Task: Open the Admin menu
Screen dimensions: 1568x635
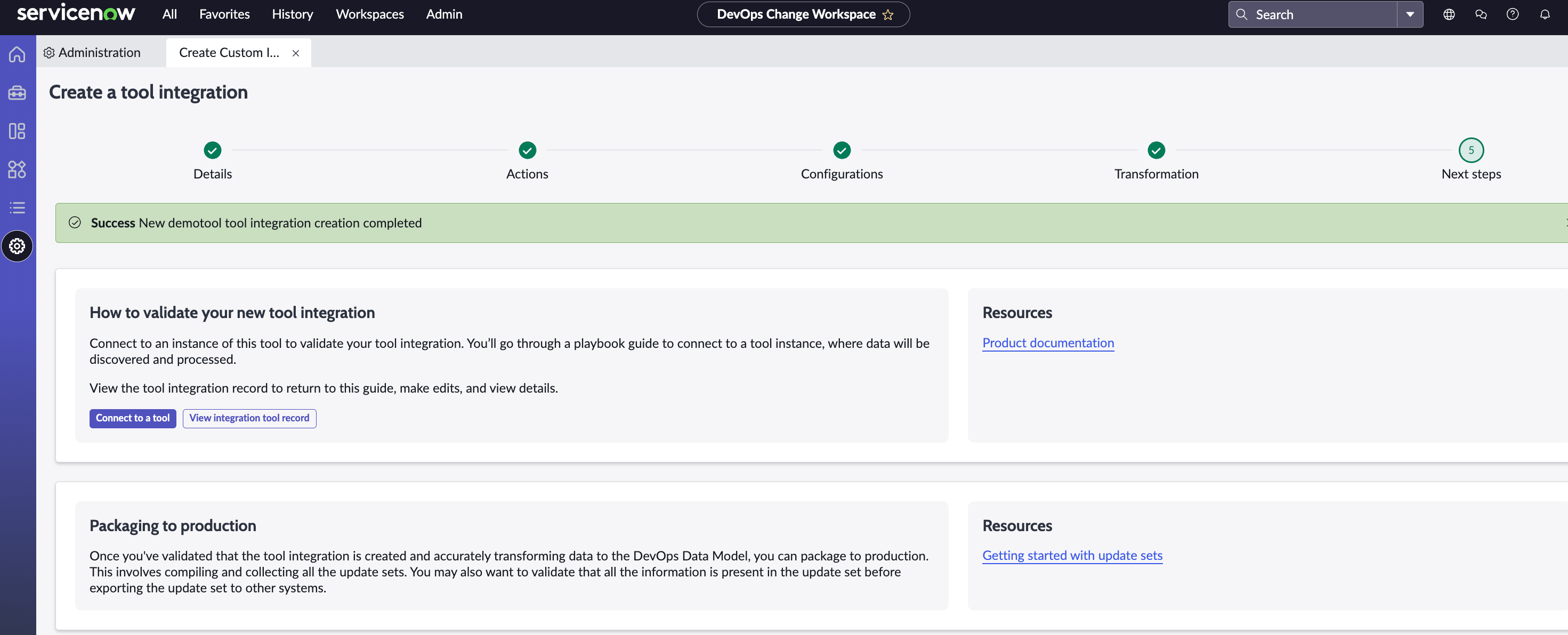Action: click(444, 14)
